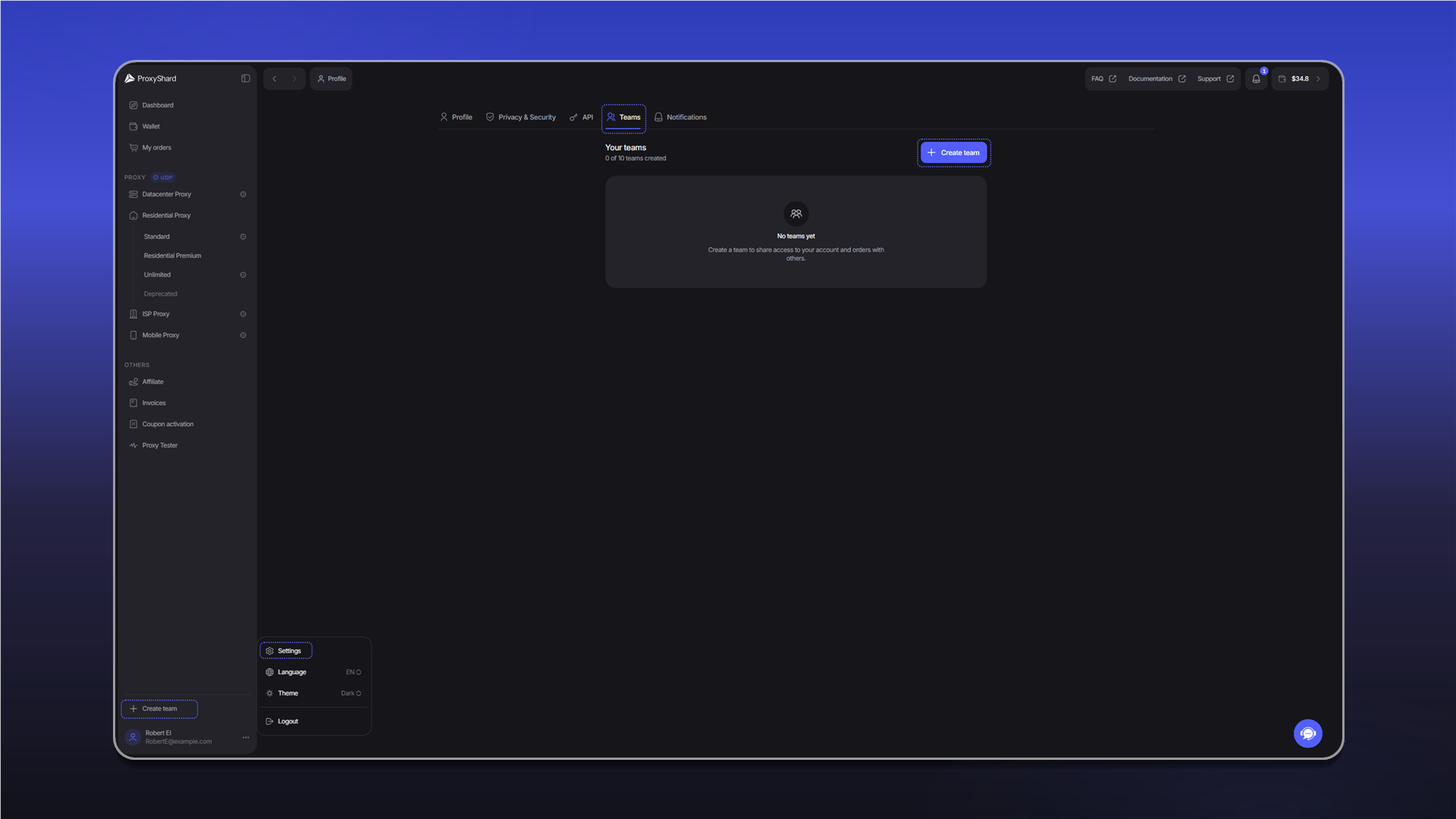Screen dimensions: 1456x819
Task: Click the UDP badge next to PROXY
Action: click(x=162, y=177)
